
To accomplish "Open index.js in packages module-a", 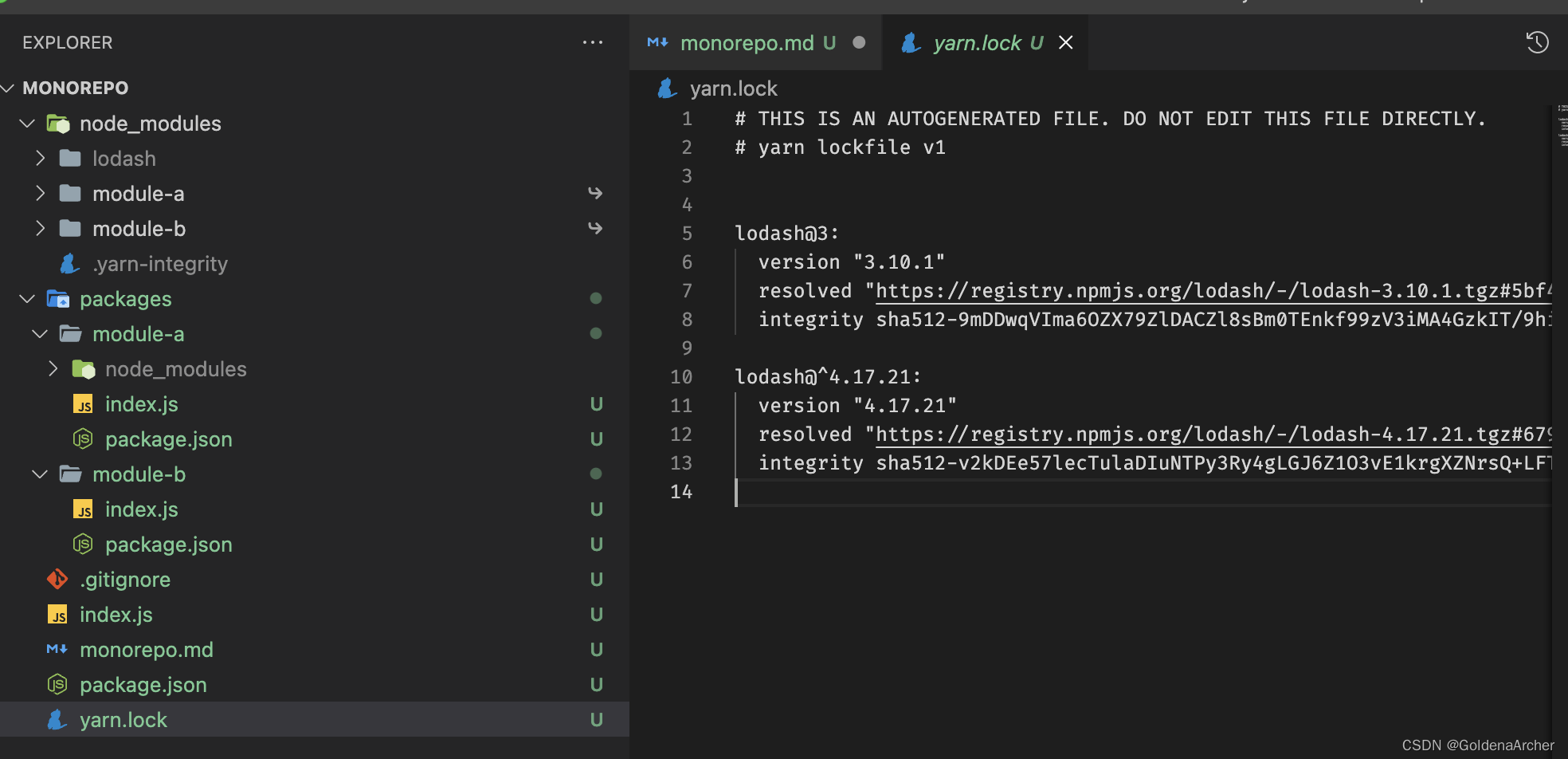I will click(x=142, y=404).
